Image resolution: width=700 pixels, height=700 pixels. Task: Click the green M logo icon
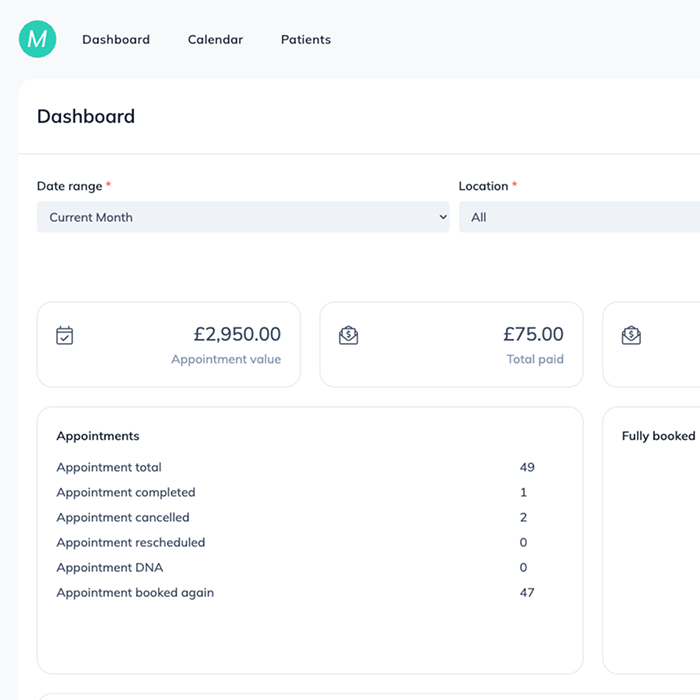point(37,39)
